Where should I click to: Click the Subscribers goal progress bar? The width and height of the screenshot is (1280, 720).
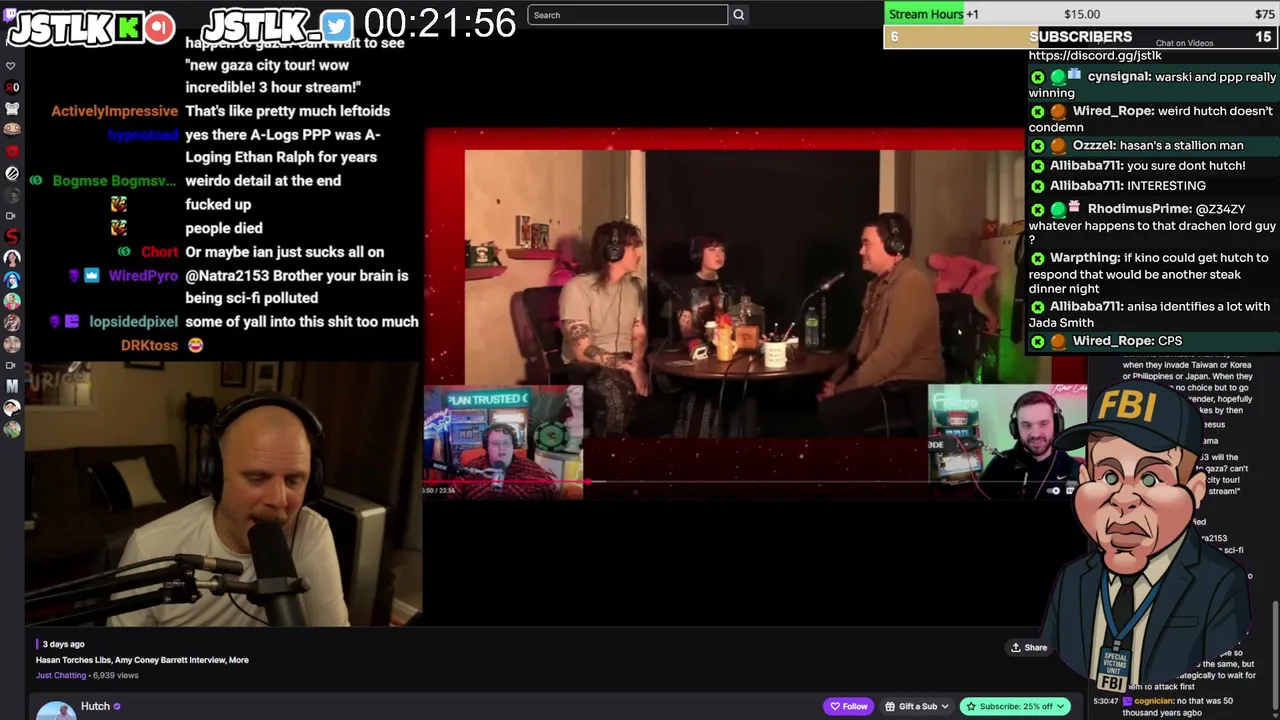tap(1081, 37)
